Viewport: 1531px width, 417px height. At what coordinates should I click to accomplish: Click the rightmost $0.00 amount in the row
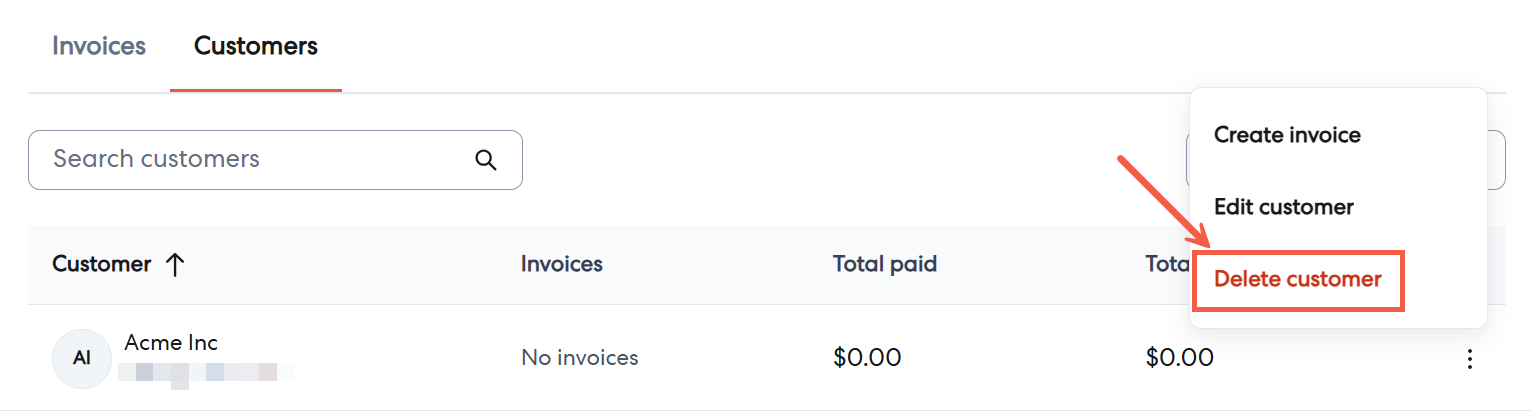point(1180,358)
